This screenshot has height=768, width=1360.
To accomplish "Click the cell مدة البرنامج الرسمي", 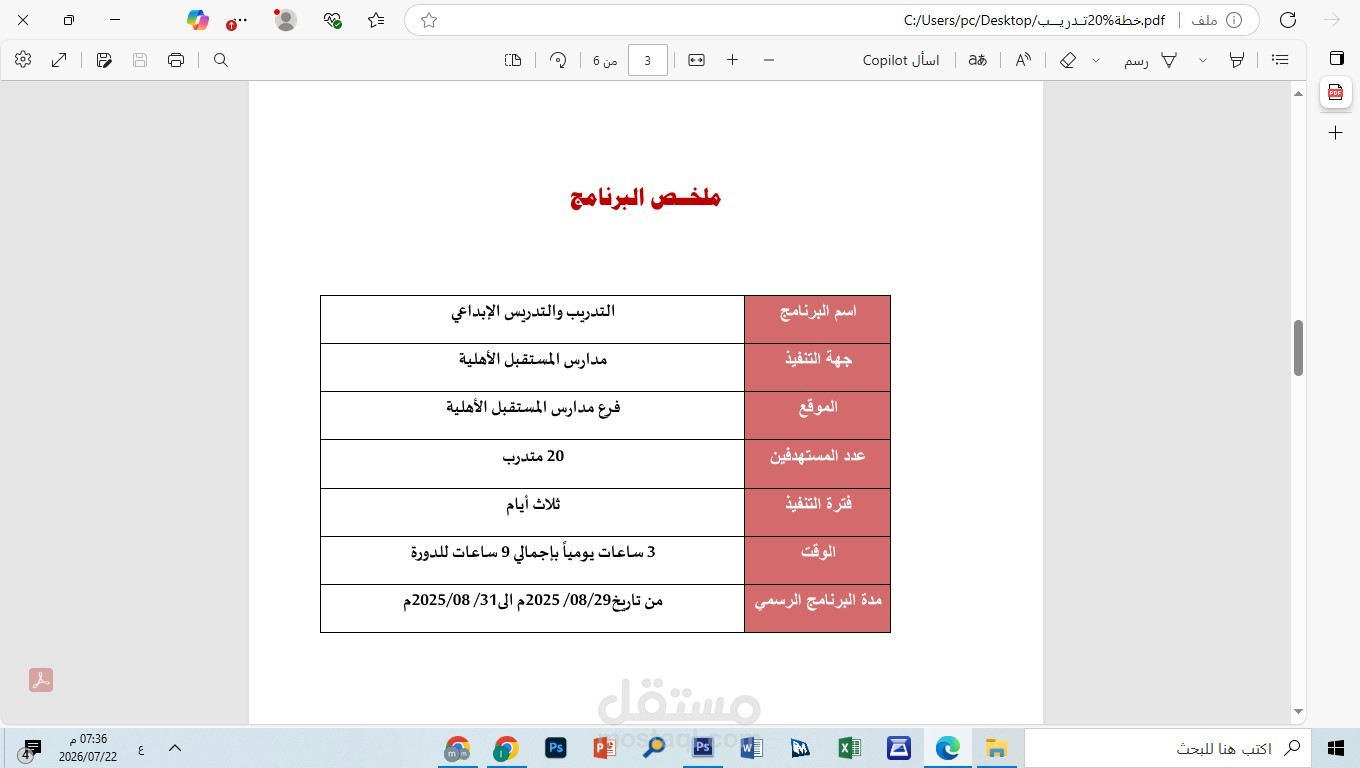I will (x=817, y=608).
